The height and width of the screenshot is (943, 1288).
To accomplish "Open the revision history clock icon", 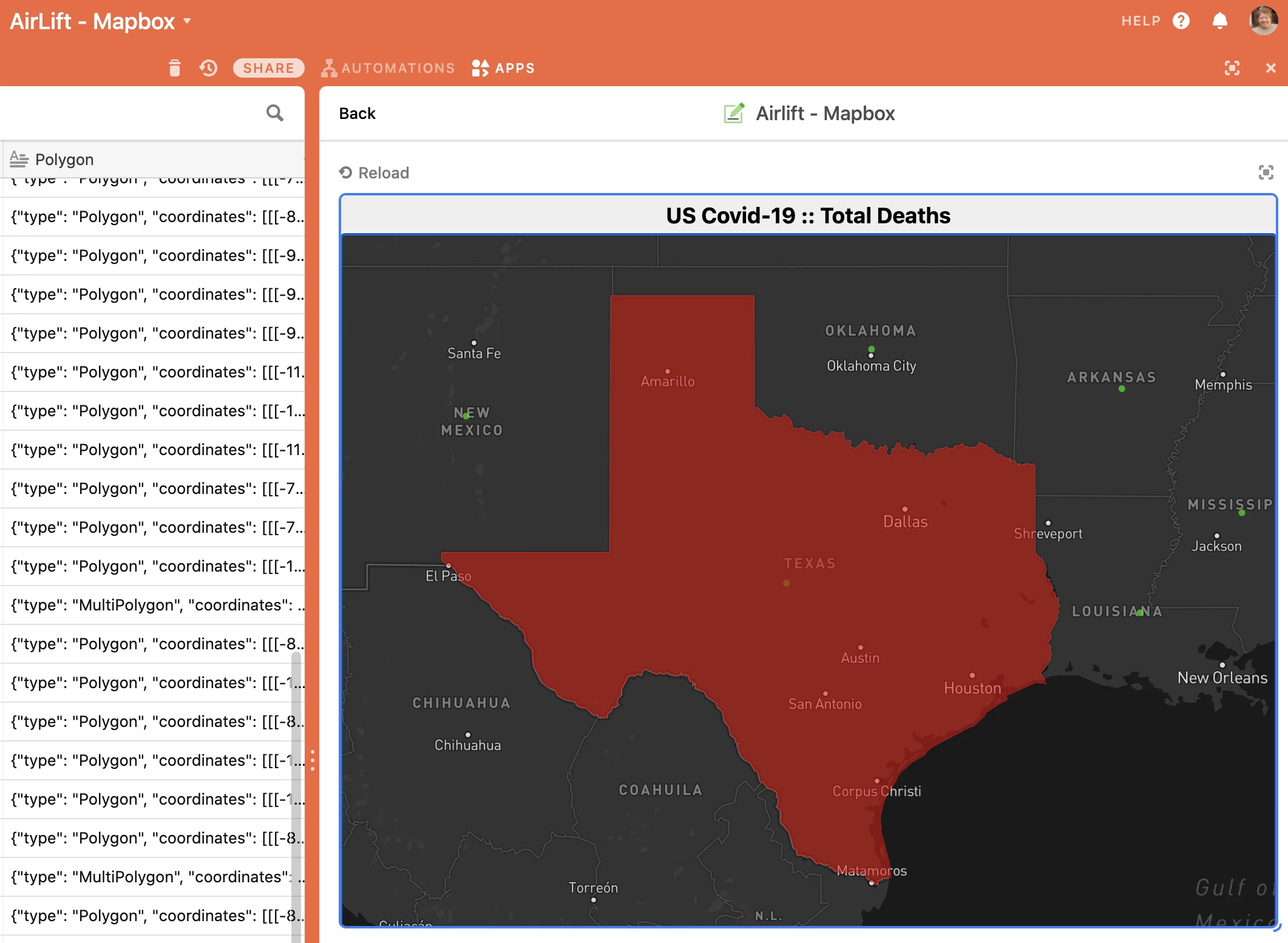I will pos(208,68).
